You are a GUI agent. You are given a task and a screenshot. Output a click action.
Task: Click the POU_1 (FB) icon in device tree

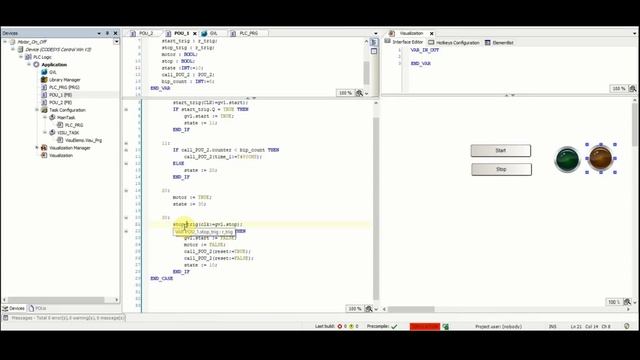44,95
